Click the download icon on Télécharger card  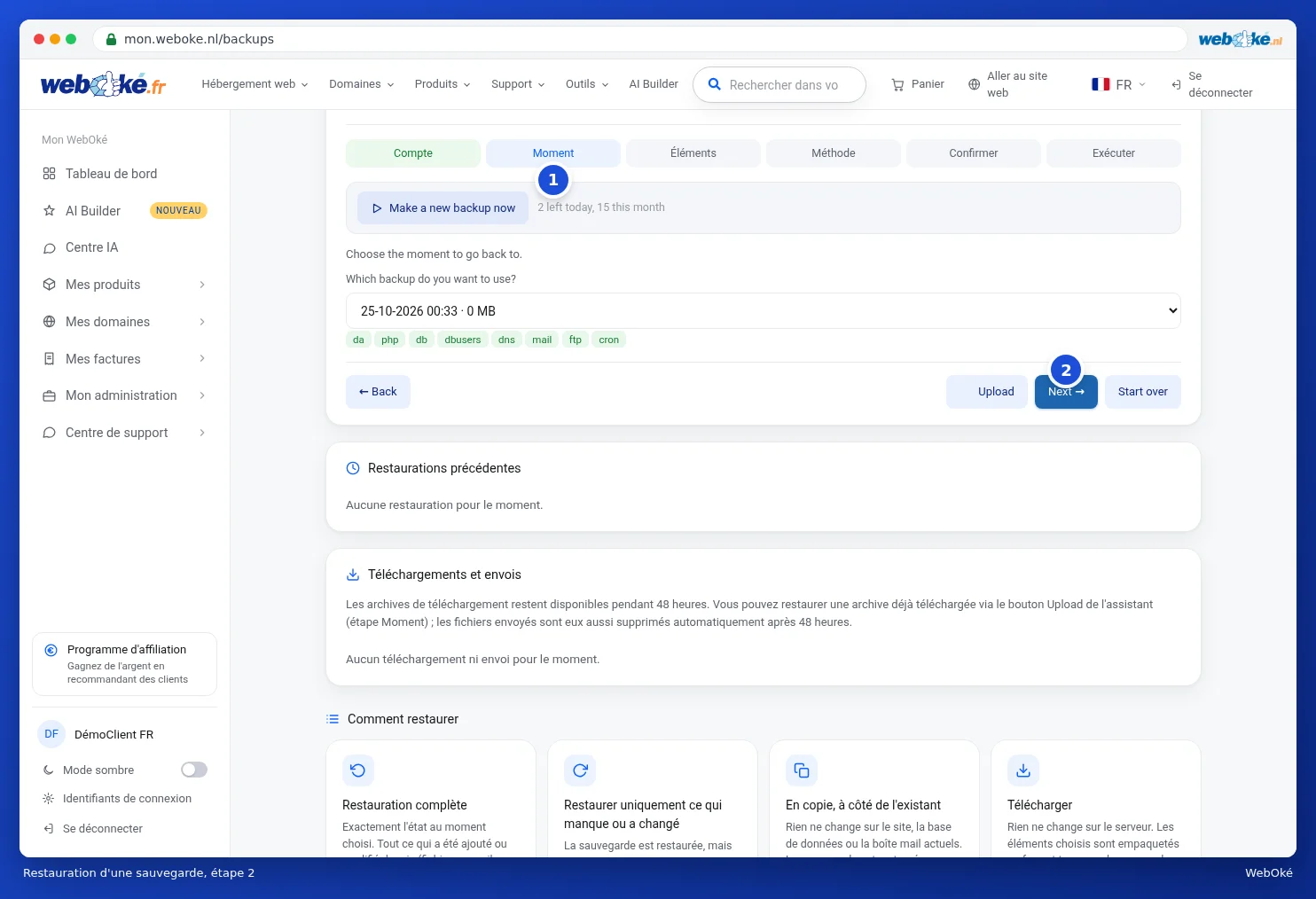pyautogui.click(x=1023, y=770)
